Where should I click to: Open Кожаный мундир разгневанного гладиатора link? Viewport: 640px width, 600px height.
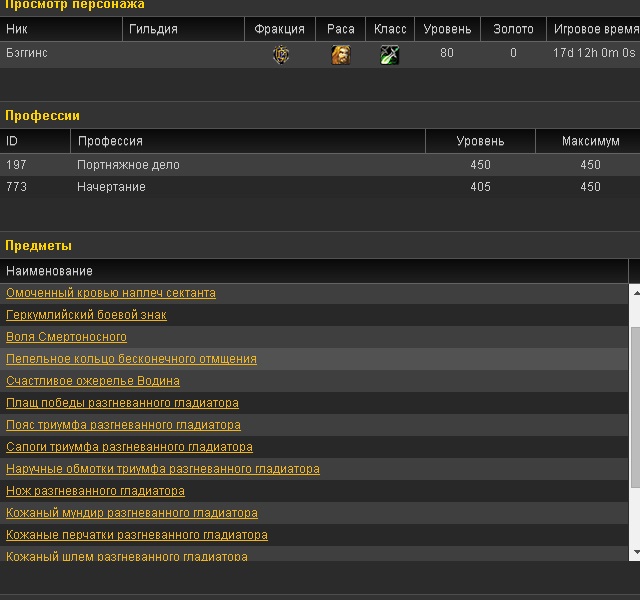pyautogui.click(x=132, y=513)
